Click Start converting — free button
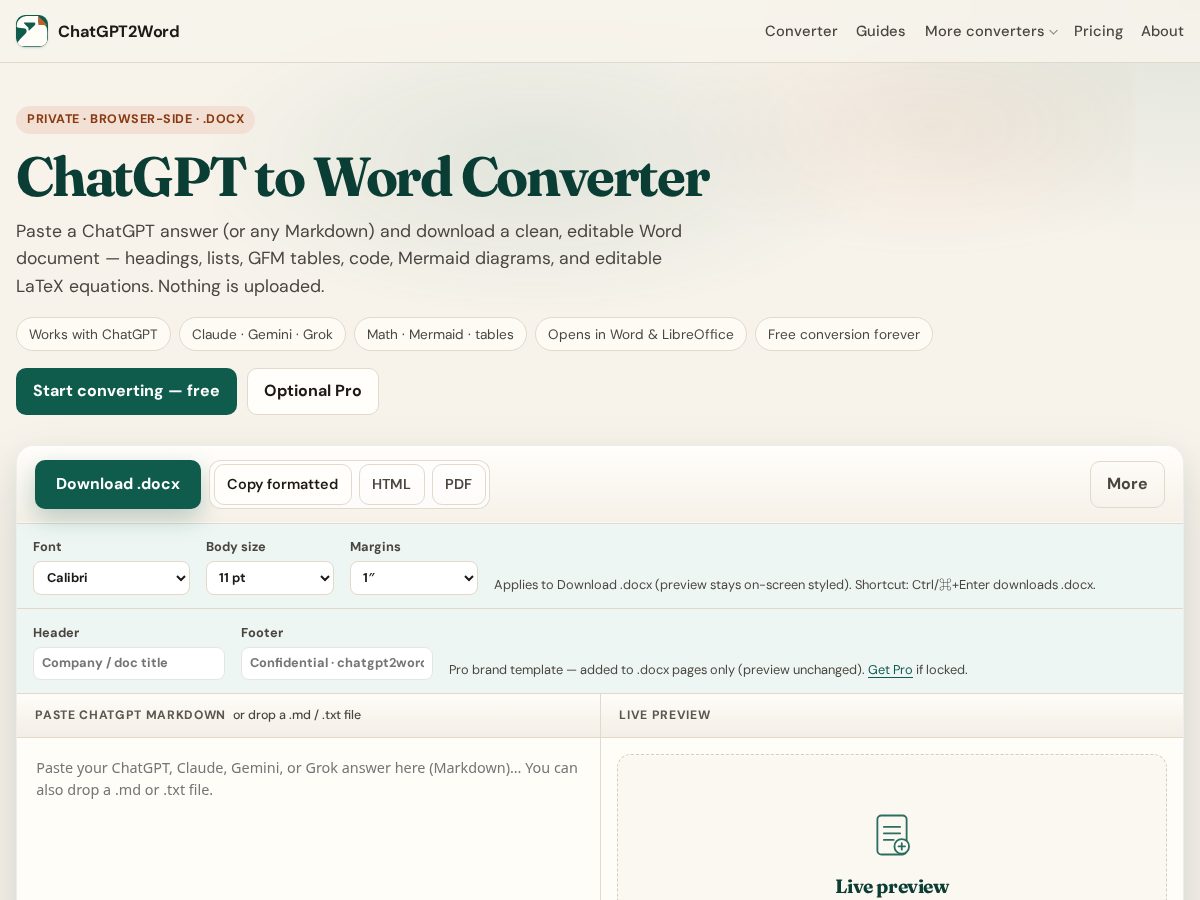The image size is (1200, 900). 126,391
